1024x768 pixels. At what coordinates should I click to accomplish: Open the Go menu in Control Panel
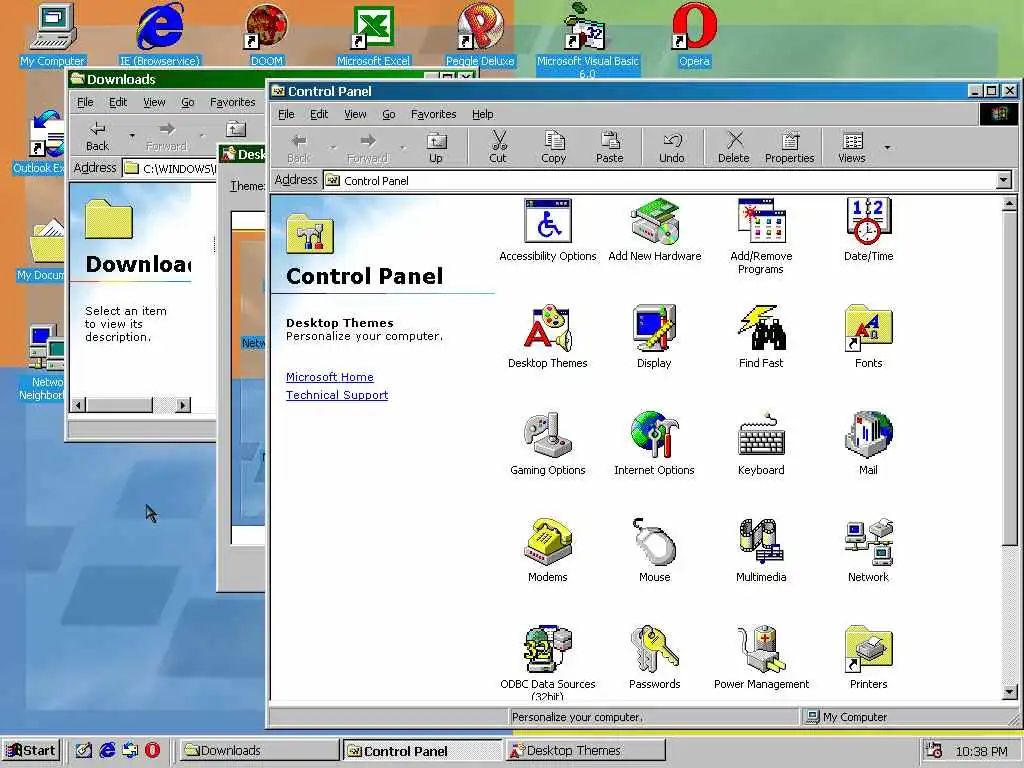[389, 114]
